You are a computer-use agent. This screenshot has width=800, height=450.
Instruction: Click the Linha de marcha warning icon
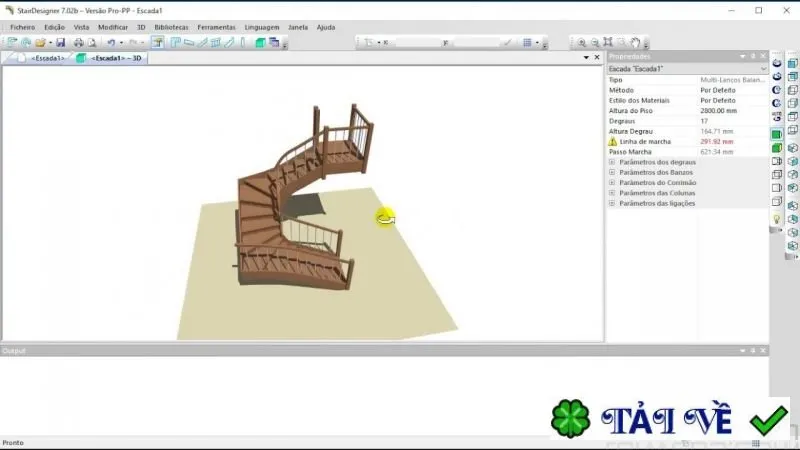tap(613, 141)
